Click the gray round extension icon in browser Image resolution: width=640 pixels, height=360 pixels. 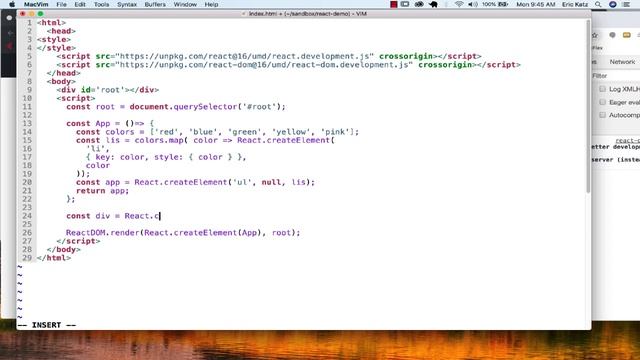tap(612, 35)
